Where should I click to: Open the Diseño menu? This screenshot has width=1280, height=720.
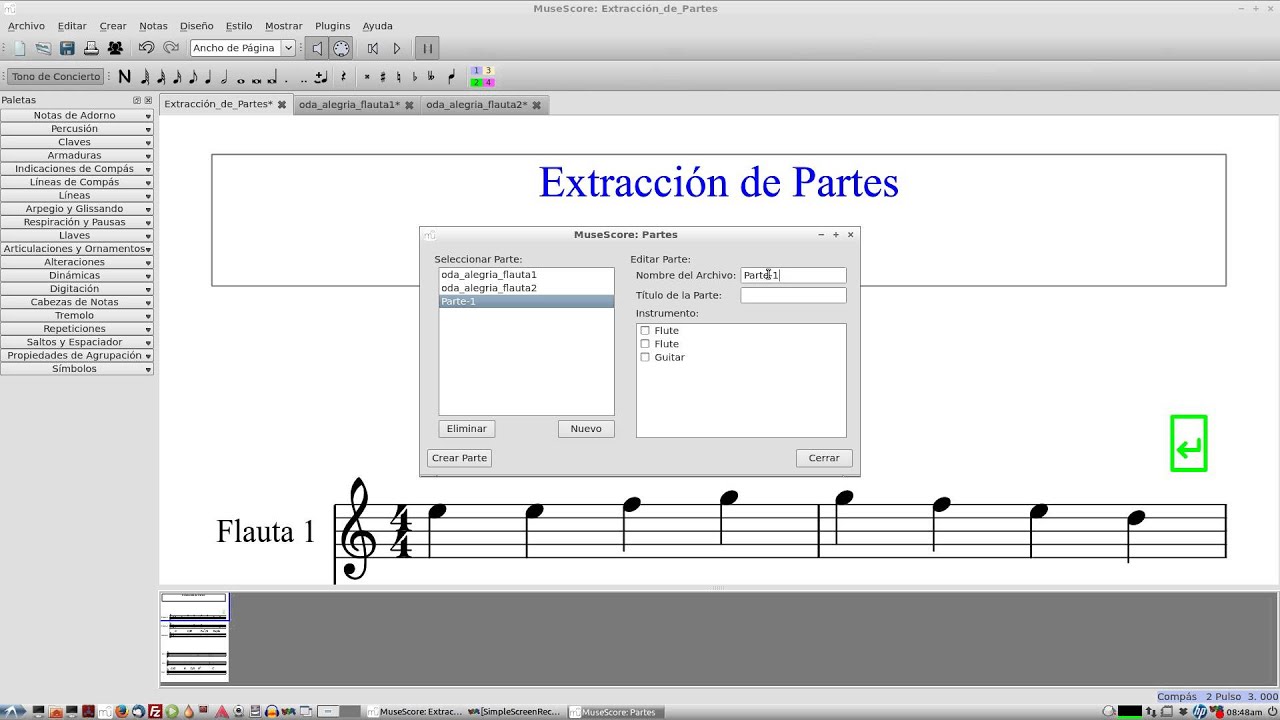pos(196,26)
